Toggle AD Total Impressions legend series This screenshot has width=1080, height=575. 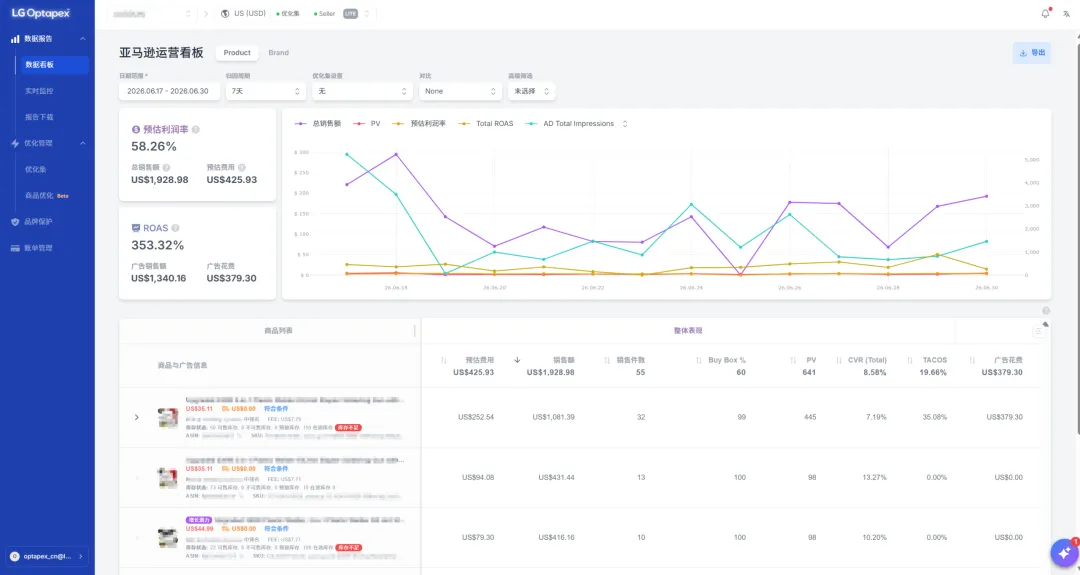point(570,124)
